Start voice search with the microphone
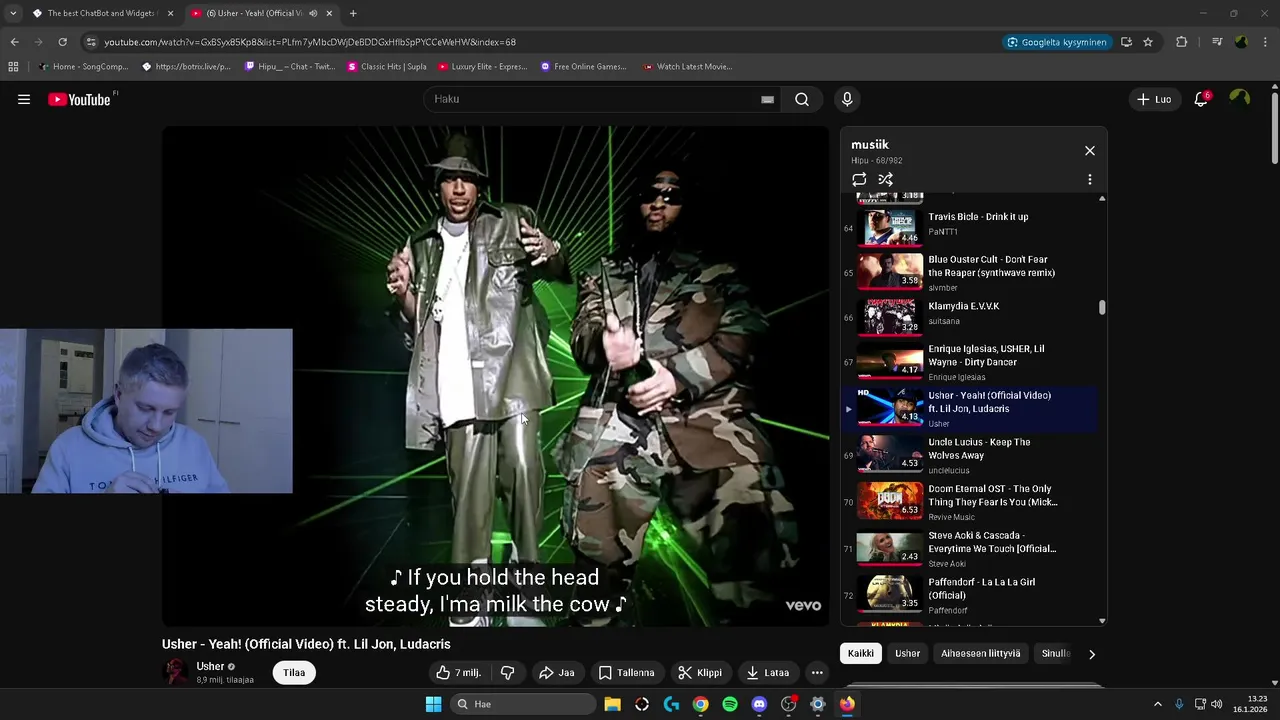This screenshot has height=720, width=1280. 847,99
